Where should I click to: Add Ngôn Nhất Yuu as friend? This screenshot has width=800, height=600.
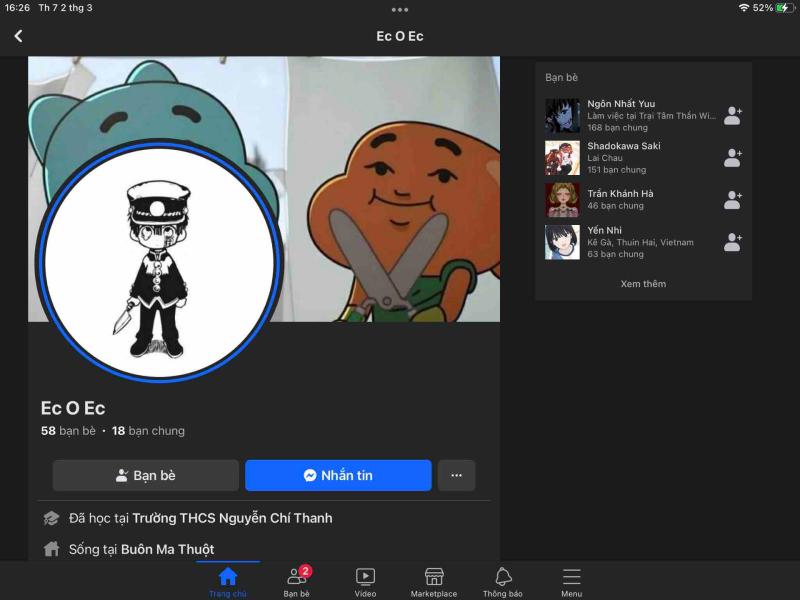pos(733,116)
